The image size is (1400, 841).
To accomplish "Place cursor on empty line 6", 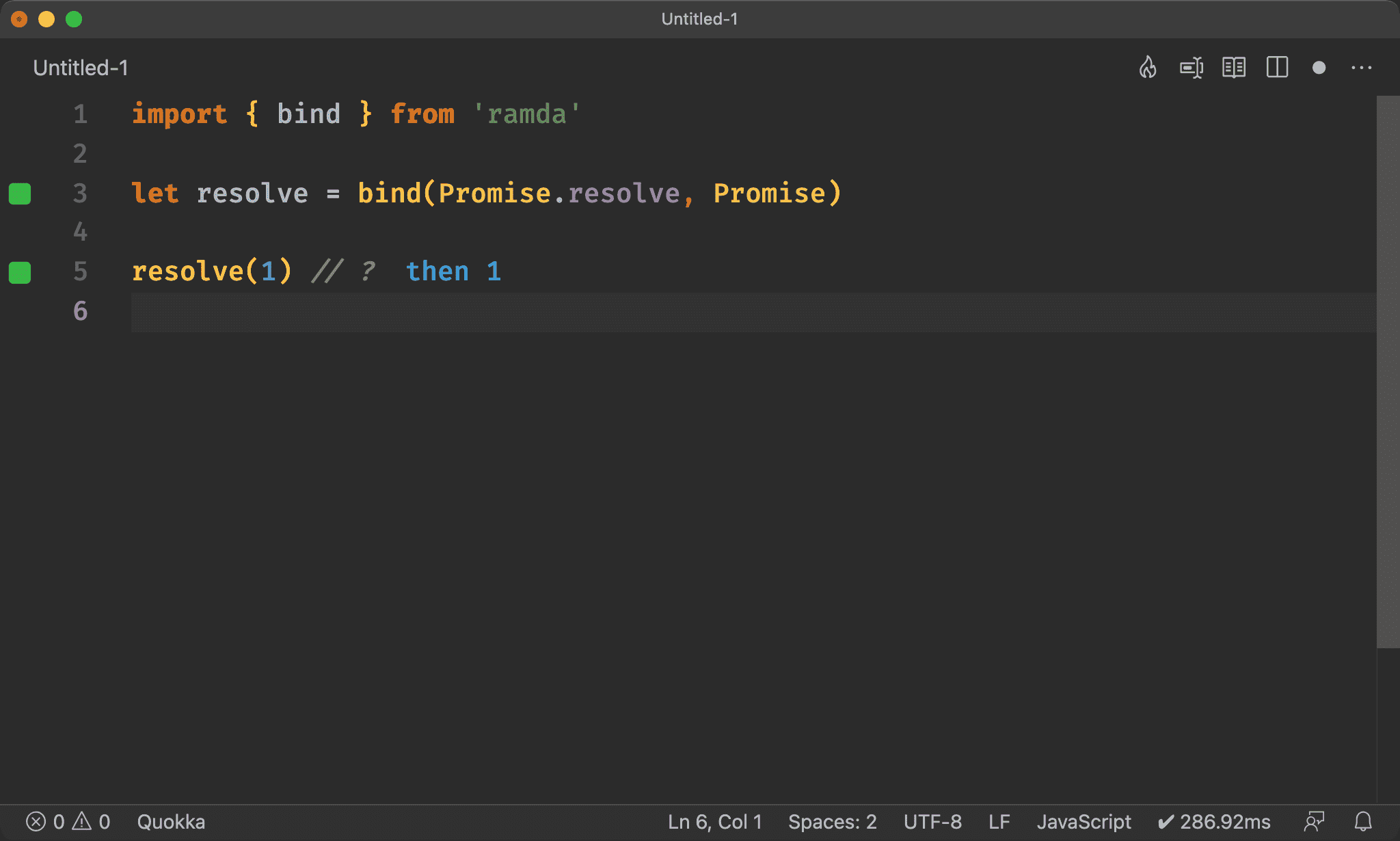I will coord(753,312).
